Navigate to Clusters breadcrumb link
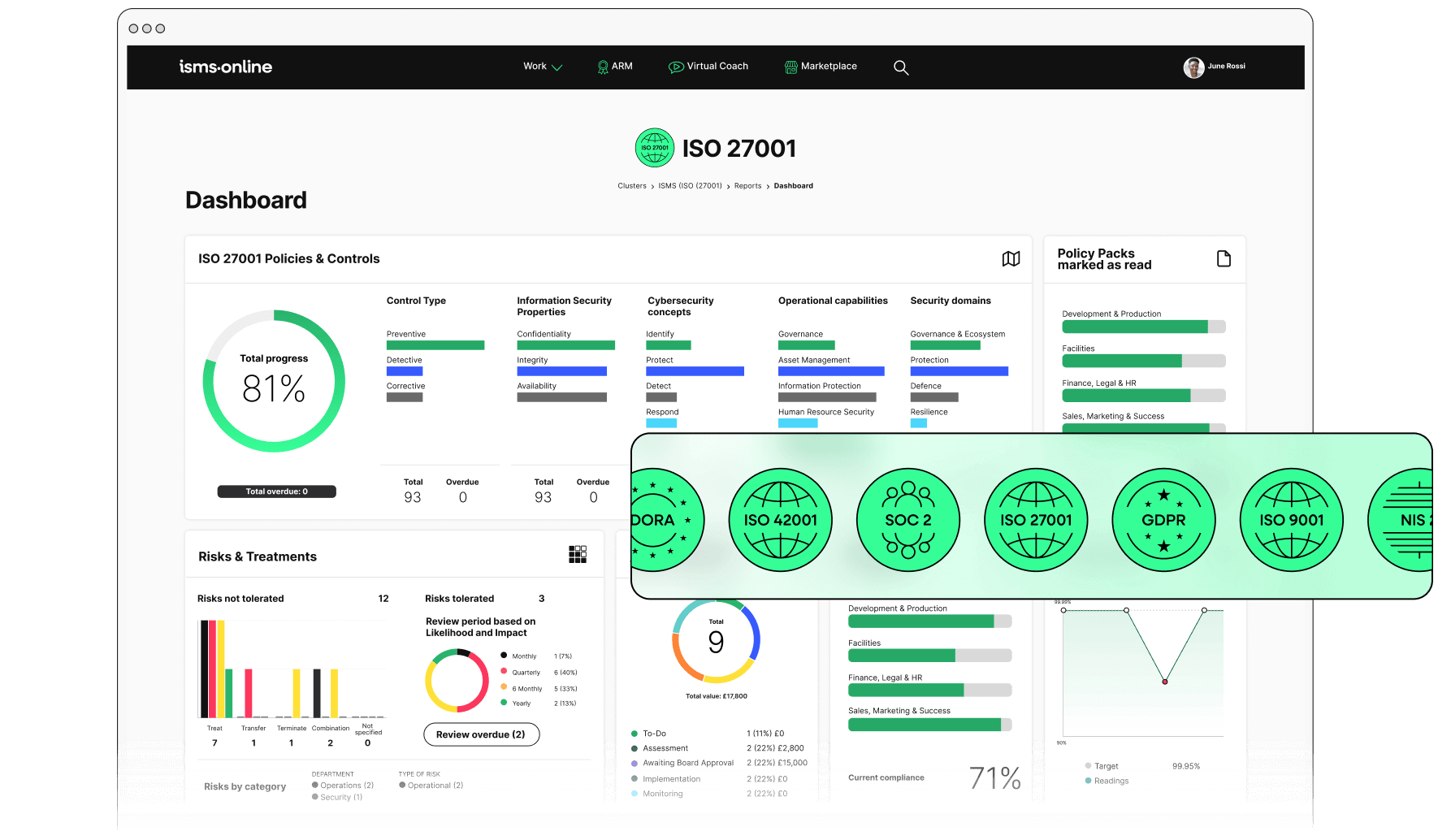This screenshot has height=840, width=1438. (x=631, y=186)
